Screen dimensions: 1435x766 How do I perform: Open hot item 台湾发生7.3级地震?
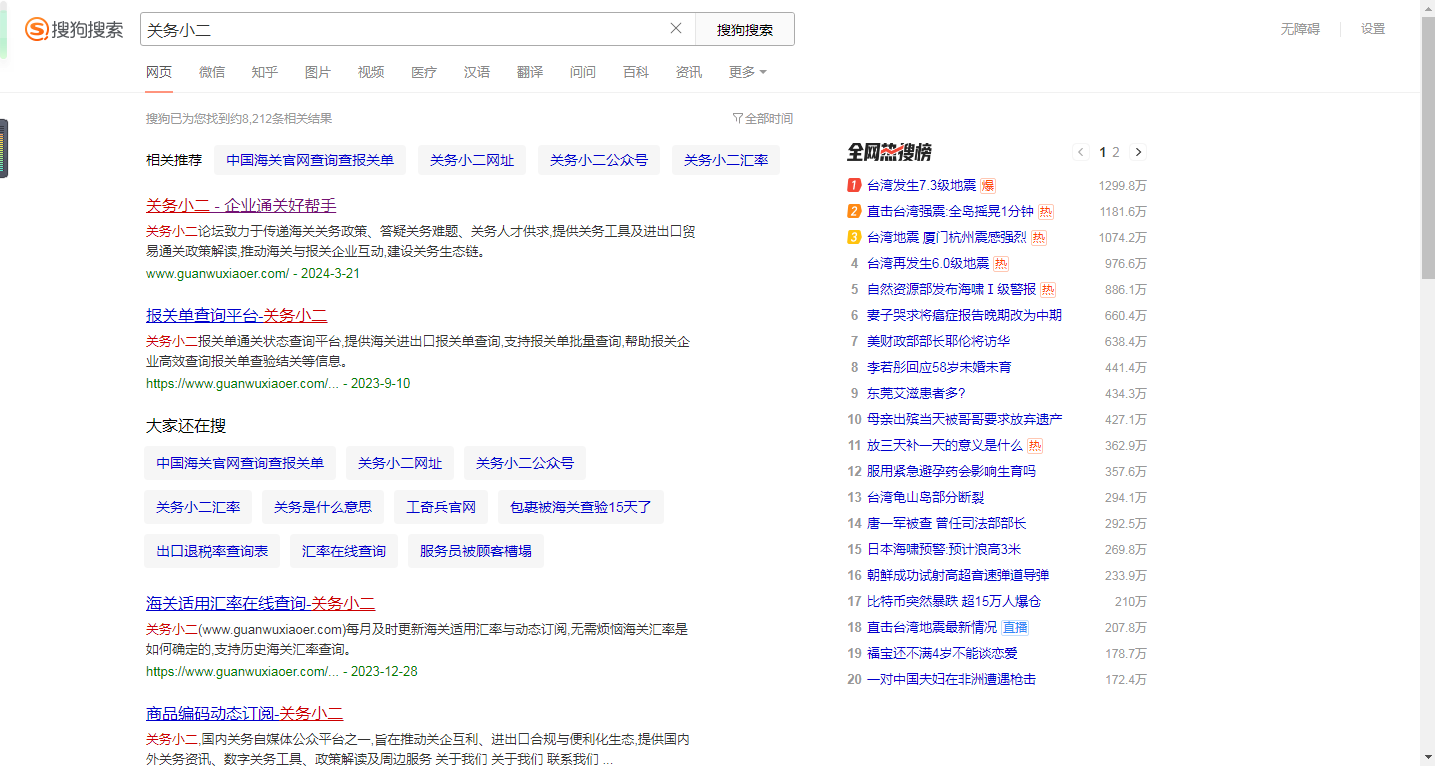[x=921, y=185]
